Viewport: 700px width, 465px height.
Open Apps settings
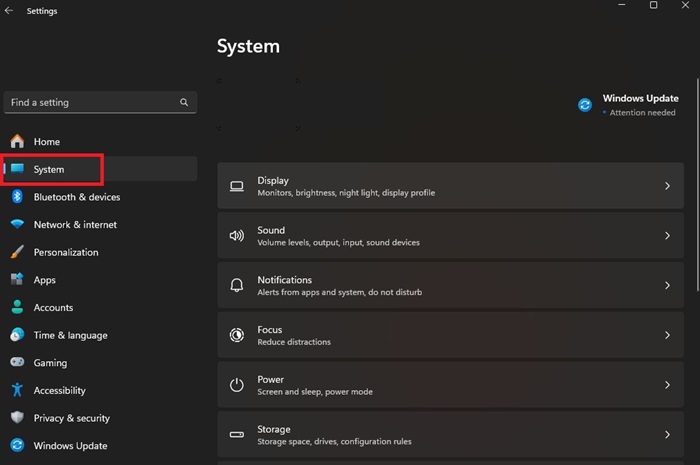tap(100, 280)
